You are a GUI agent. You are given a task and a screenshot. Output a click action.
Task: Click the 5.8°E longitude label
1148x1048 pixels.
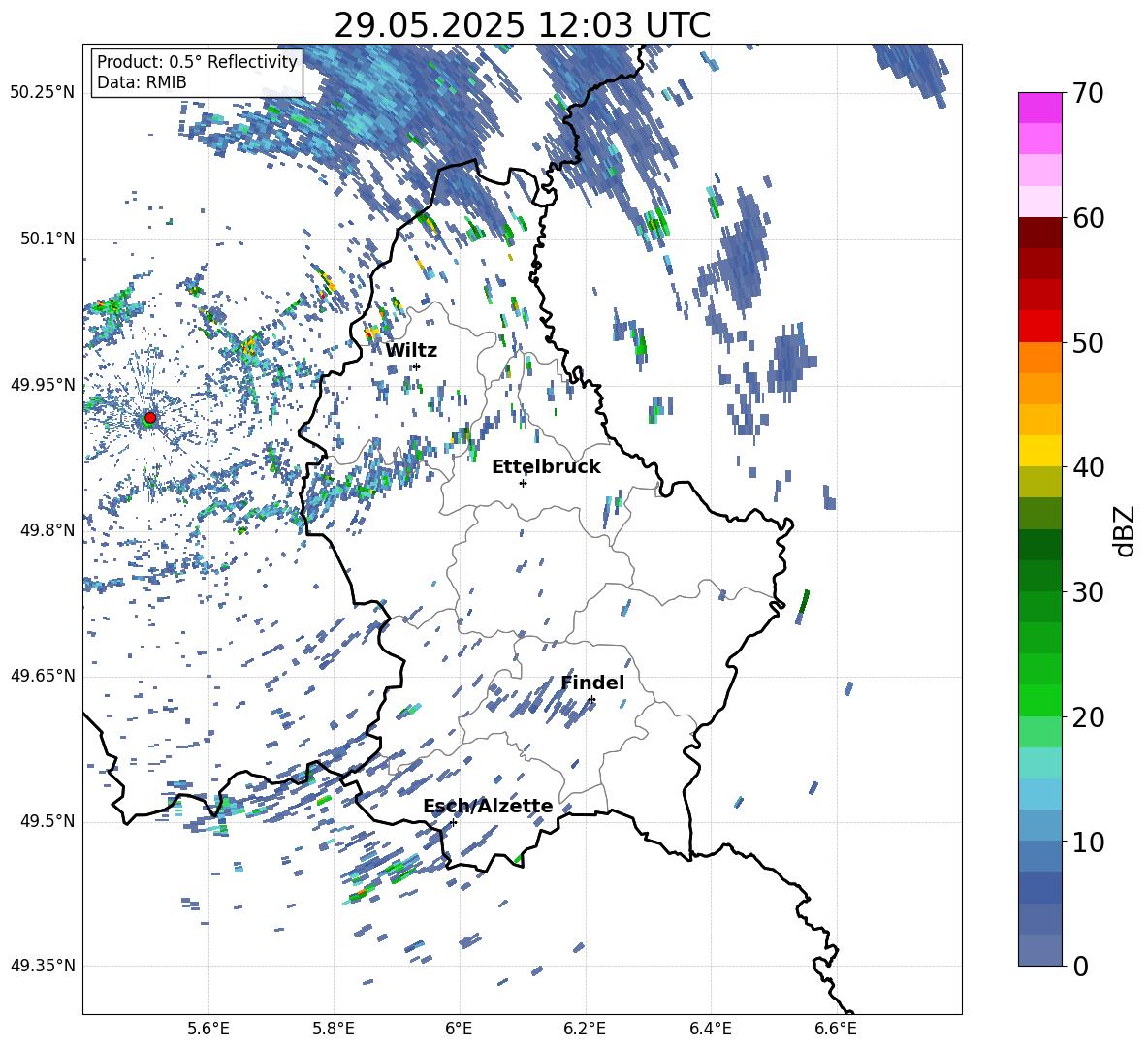tap(334, 1029)
